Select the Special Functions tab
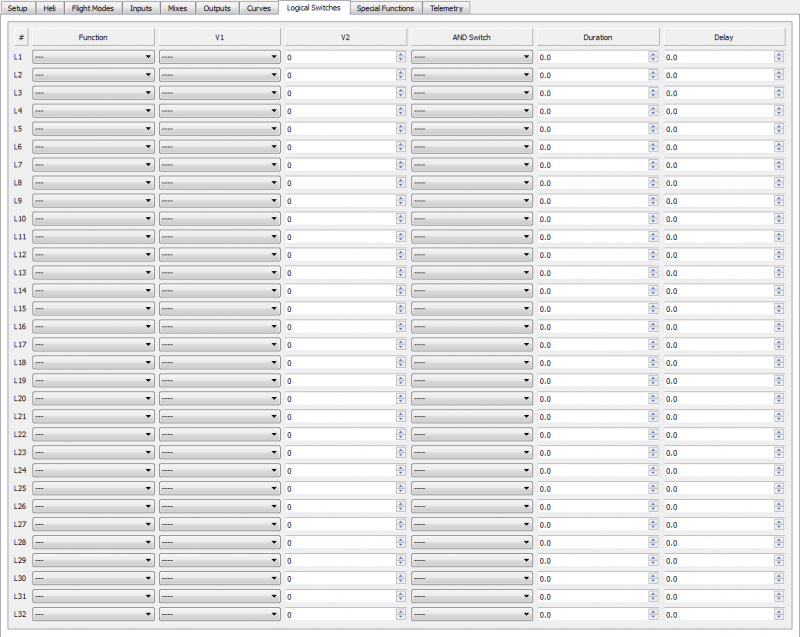Viewport: 800px width, 637px height. pyautogui.click(x=385, y=8)
